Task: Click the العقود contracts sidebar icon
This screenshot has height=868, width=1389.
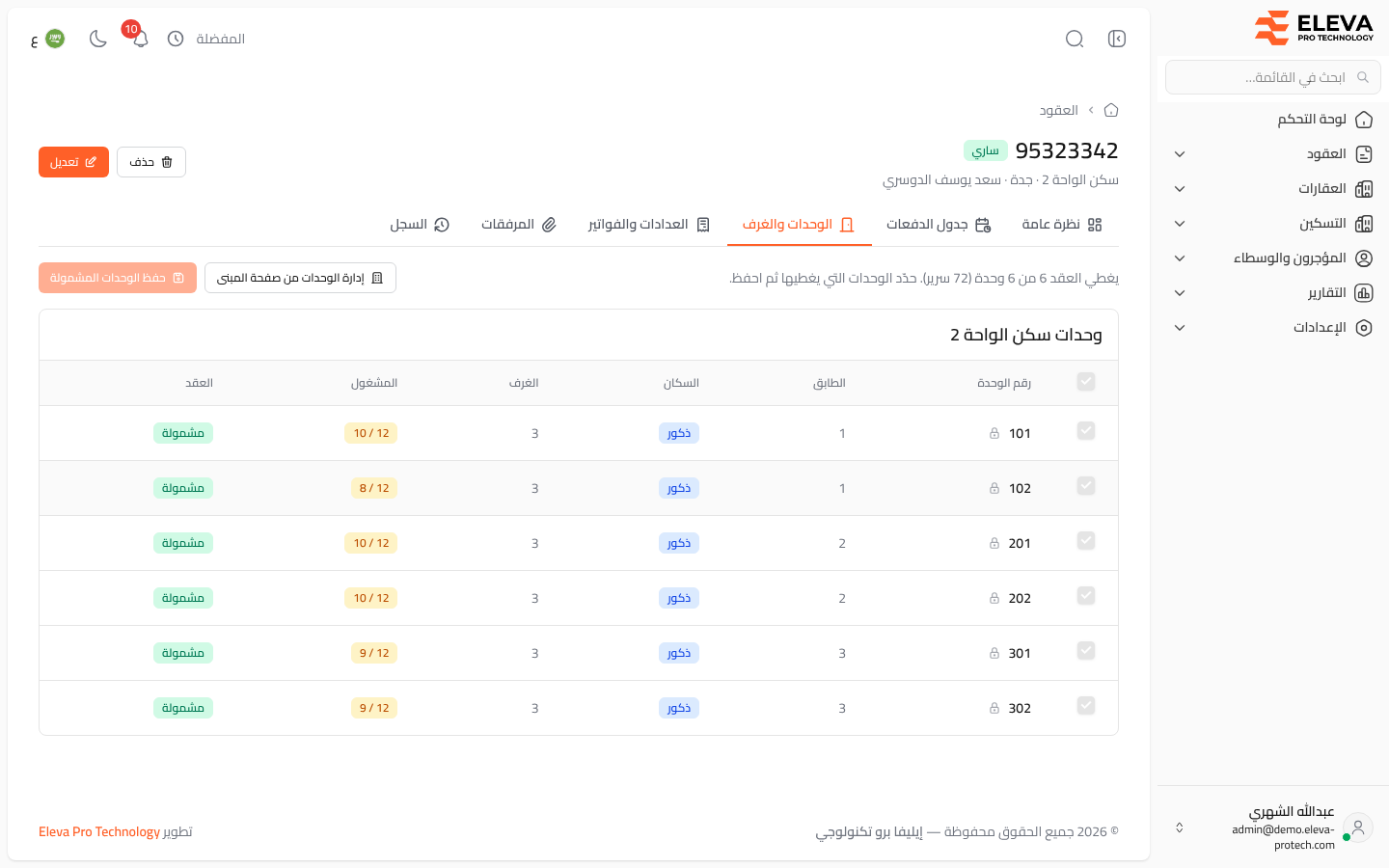Action: 1364,154
